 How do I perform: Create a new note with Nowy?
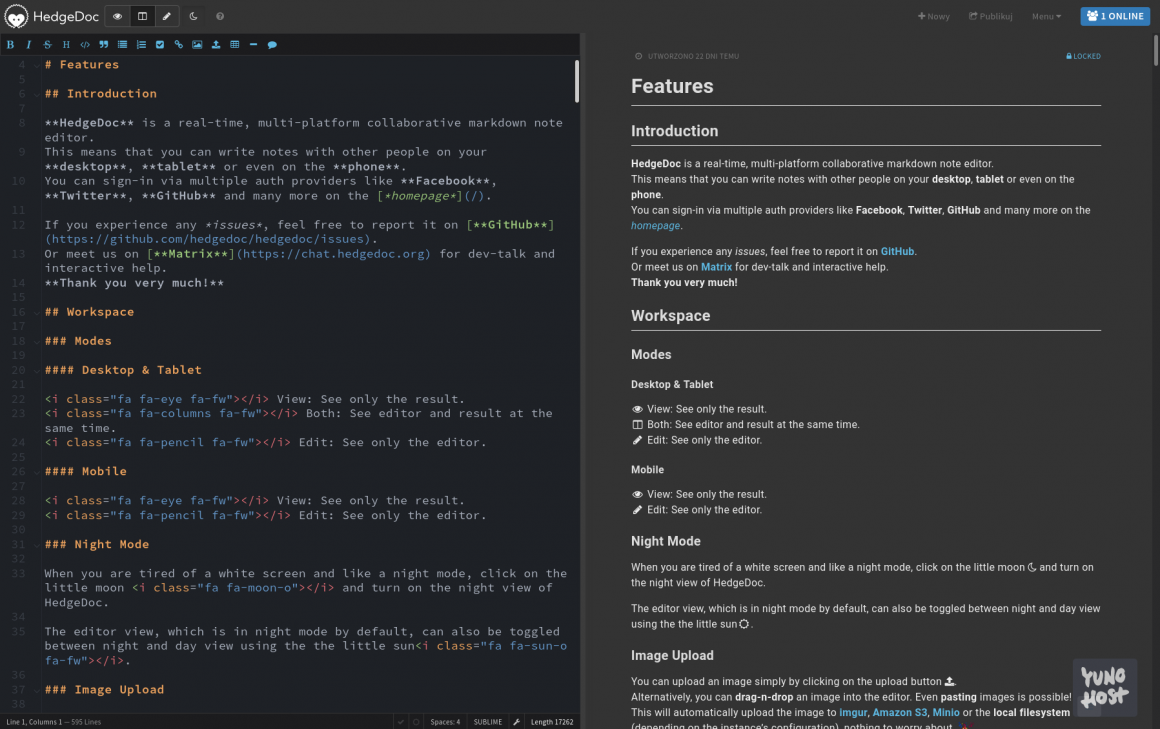coord(934,16)
